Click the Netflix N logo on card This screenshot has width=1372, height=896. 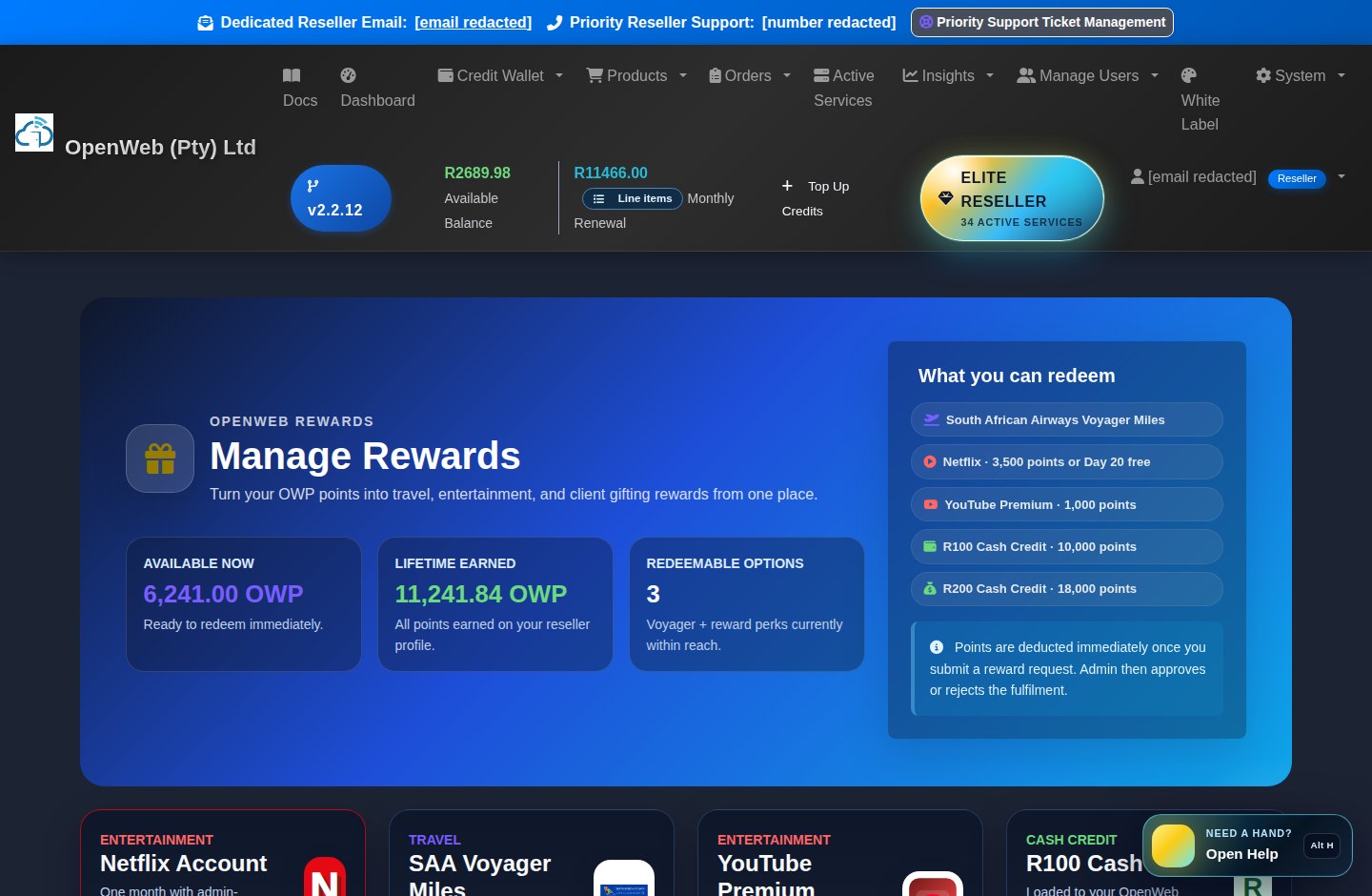pos(325,878)
